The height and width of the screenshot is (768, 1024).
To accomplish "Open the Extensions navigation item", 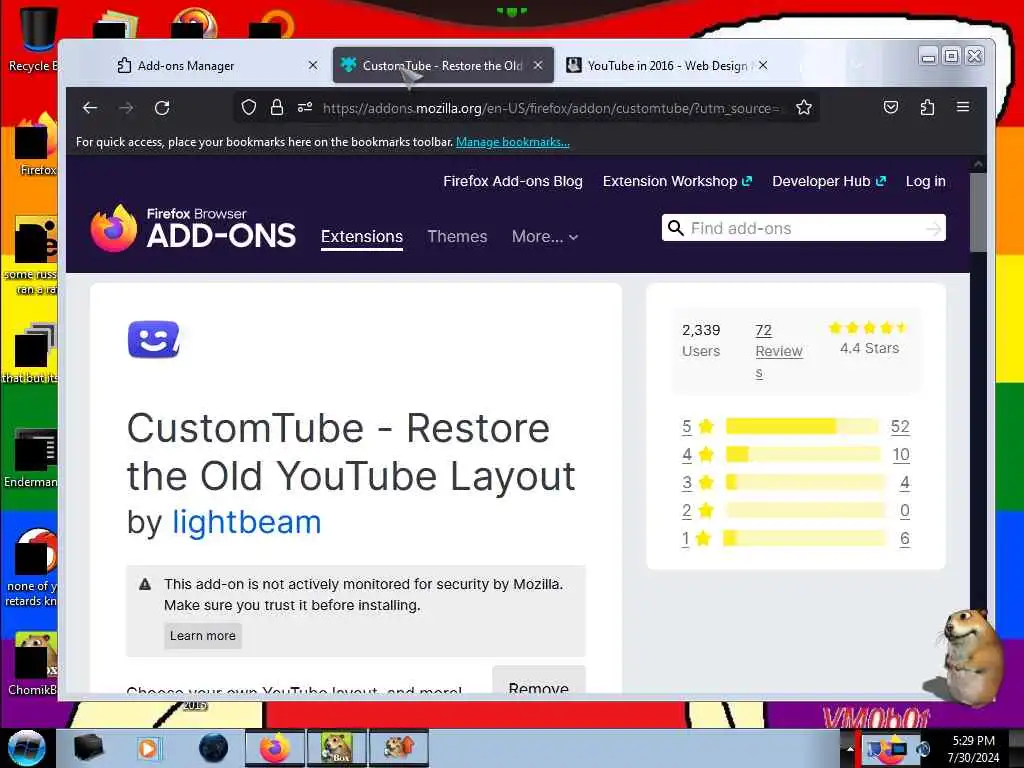I will tap(362, 236).
